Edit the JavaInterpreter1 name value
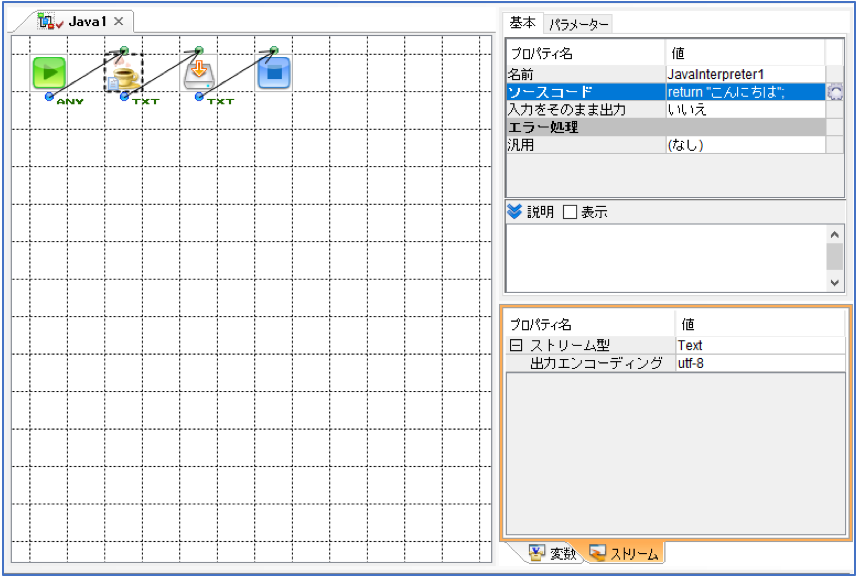This screenshot has height=577, width=857. tap(745, 74)
